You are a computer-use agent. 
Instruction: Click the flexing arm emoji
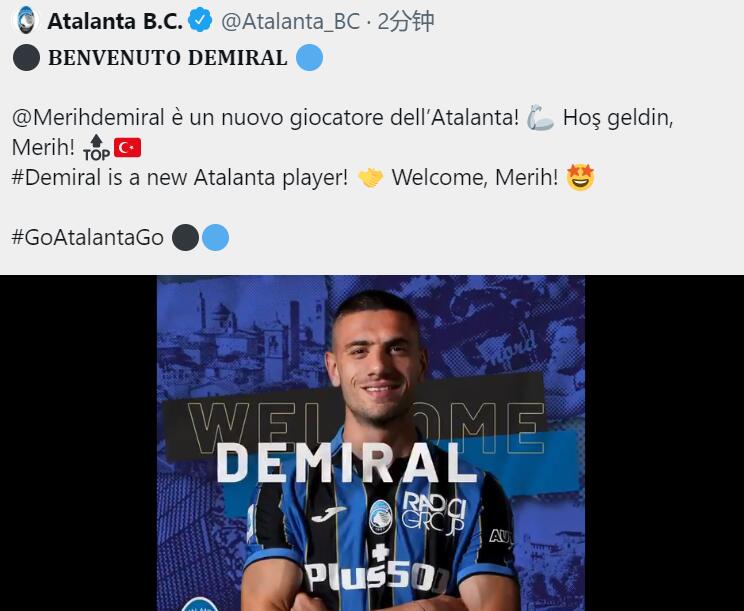click(x=540, y=118)
